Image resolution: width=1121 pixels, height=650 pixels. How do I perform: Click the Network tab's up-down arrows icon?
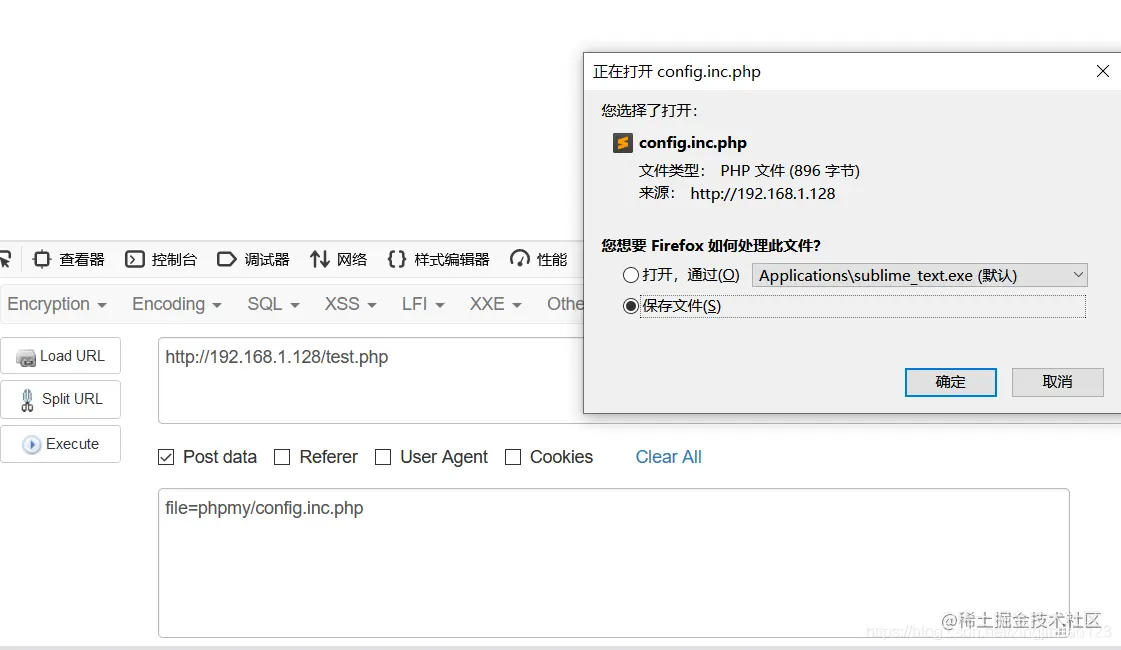pos(320,260)
